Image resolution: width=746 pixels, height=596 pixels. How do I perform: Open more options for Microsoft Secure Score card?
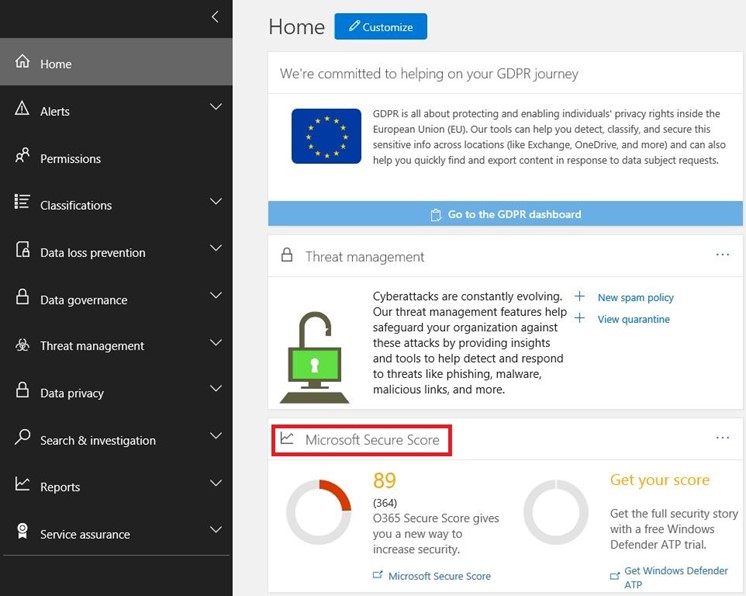722,437
